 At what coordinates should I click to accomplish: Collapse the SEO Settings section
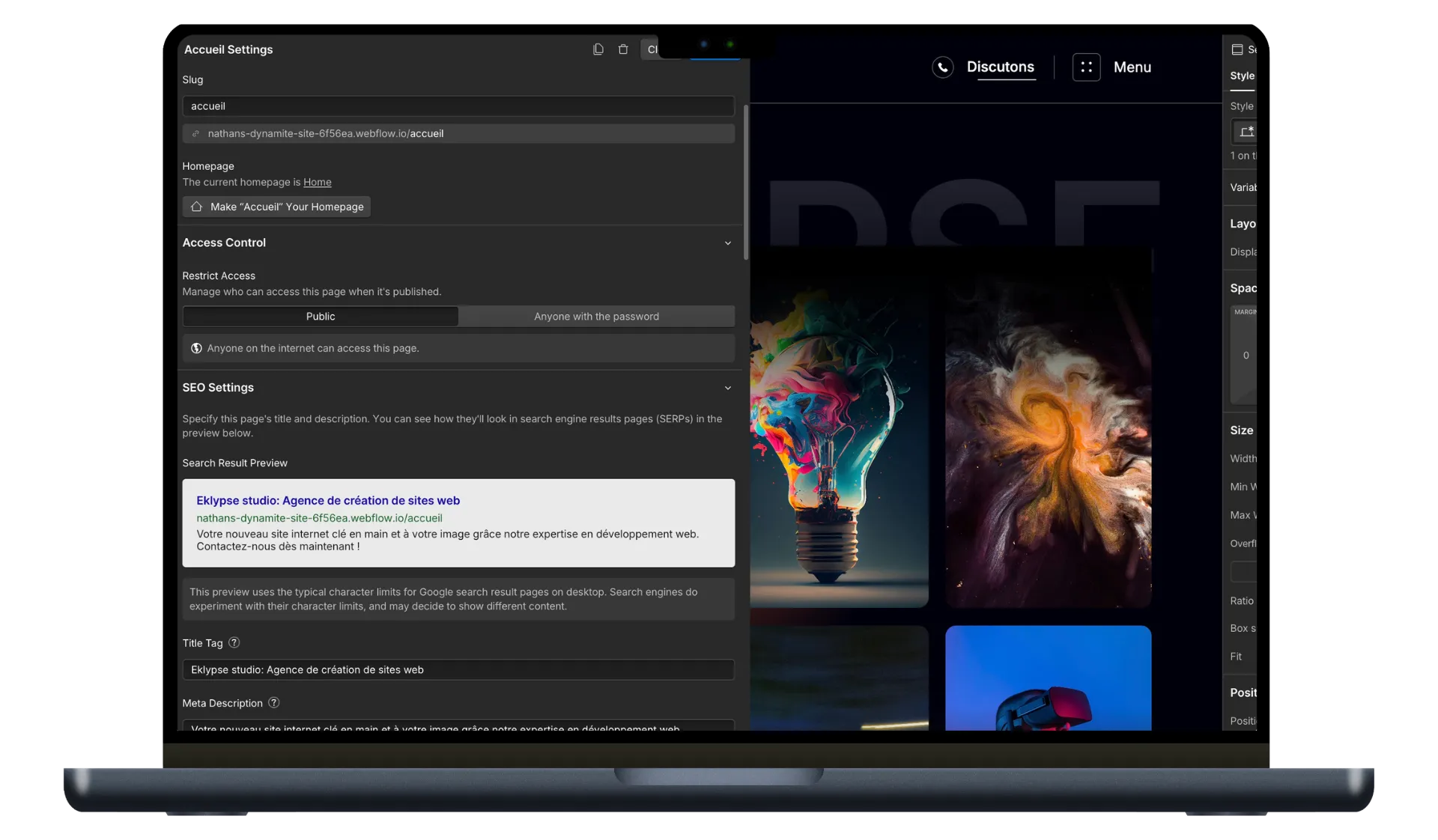(727, 388)
